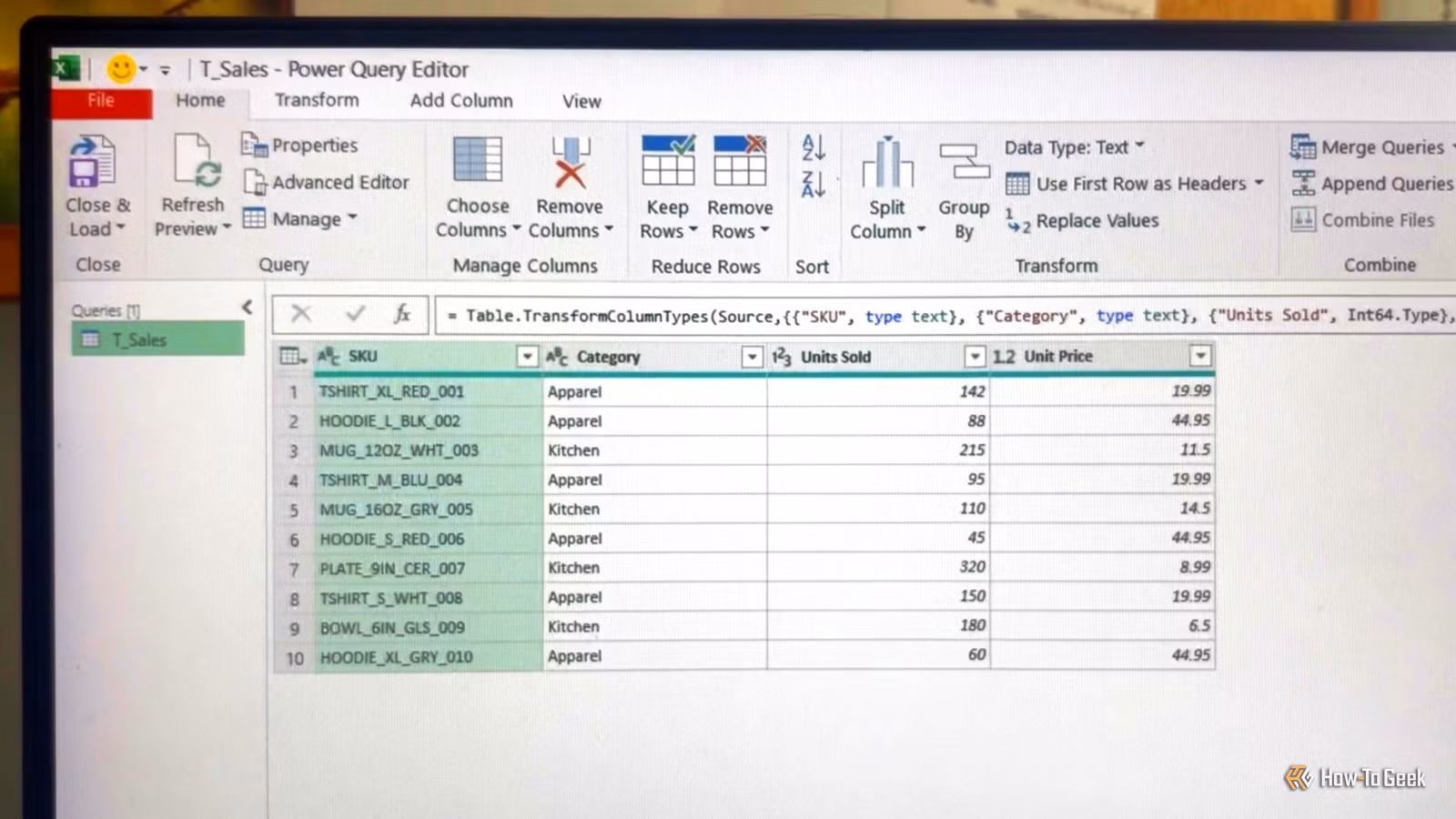Viewport: 1456px width, 819px height.
Task: Open the Unit Price filter dropdown
Action: point(1200,356)
